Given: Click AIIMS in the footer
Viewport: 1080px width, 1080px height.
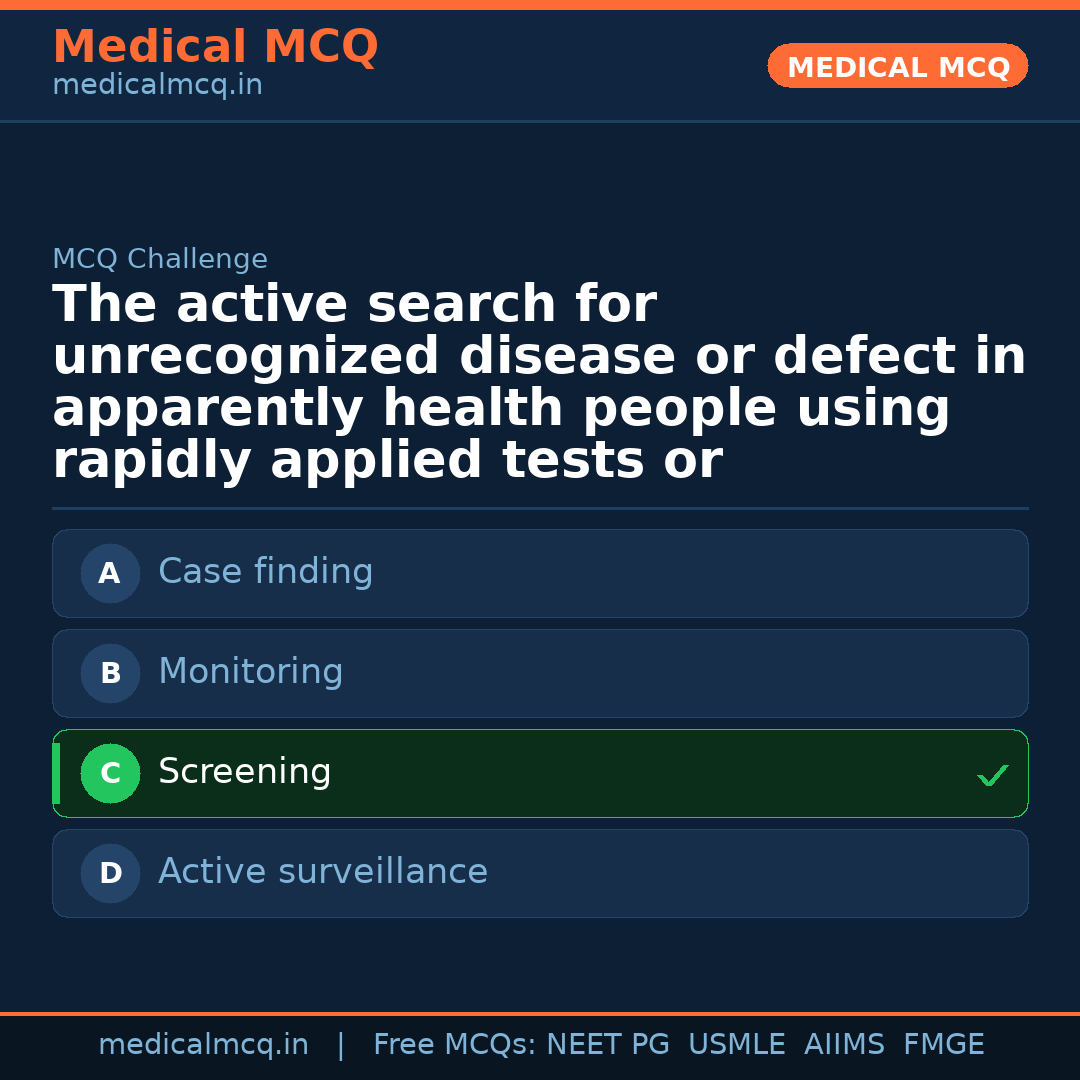Looking at the screenshot, I should tap(844, 1045).
